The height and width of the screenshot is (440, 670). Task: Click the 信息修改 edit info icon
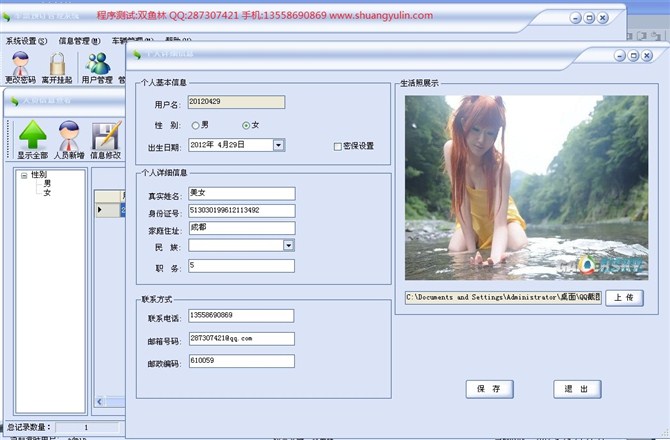[x=105, y=136]
